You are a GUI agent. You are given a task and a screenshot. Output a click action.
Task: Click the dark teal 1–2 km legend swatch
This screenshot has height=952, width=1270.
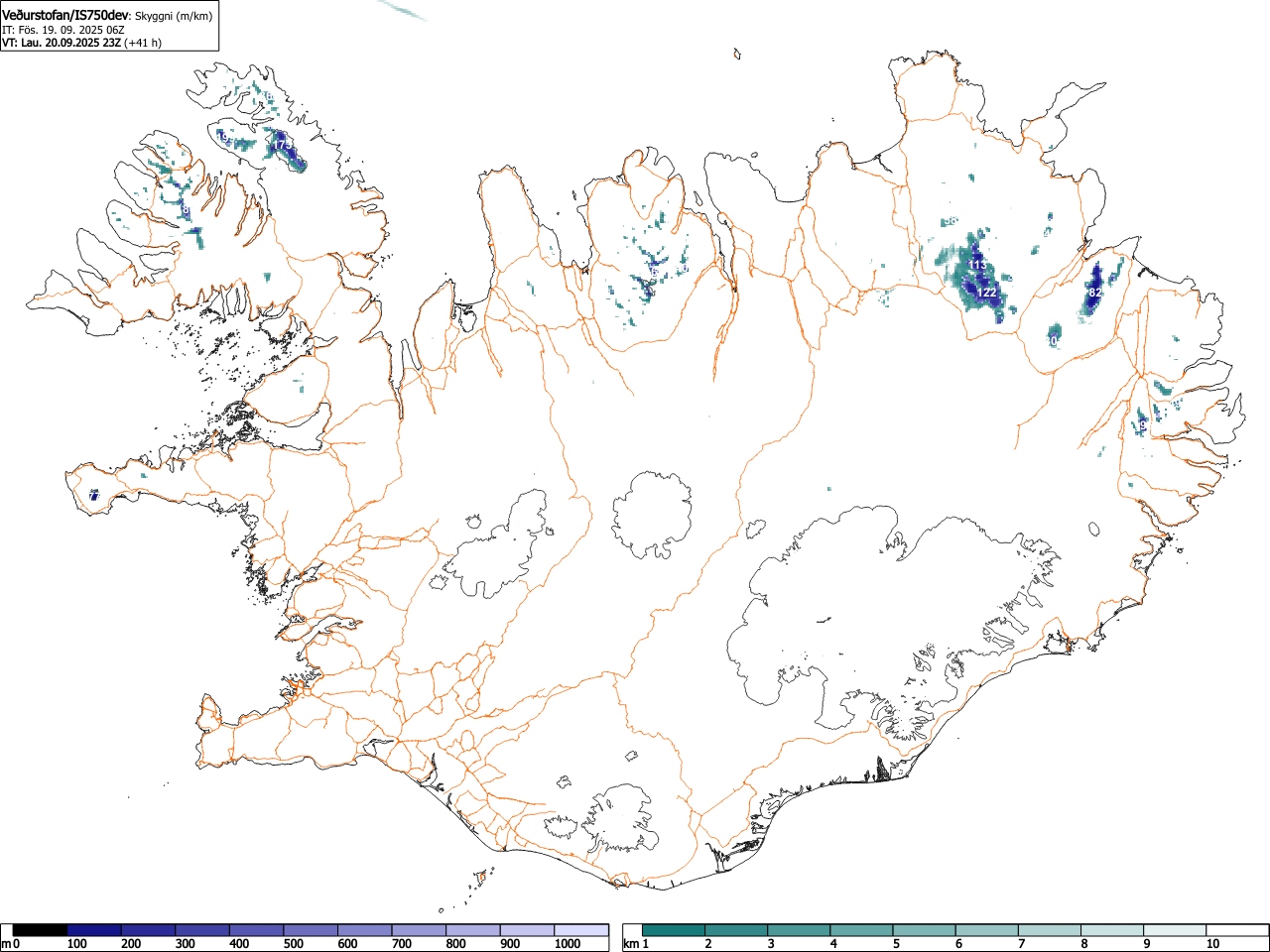tap(675, 930)
